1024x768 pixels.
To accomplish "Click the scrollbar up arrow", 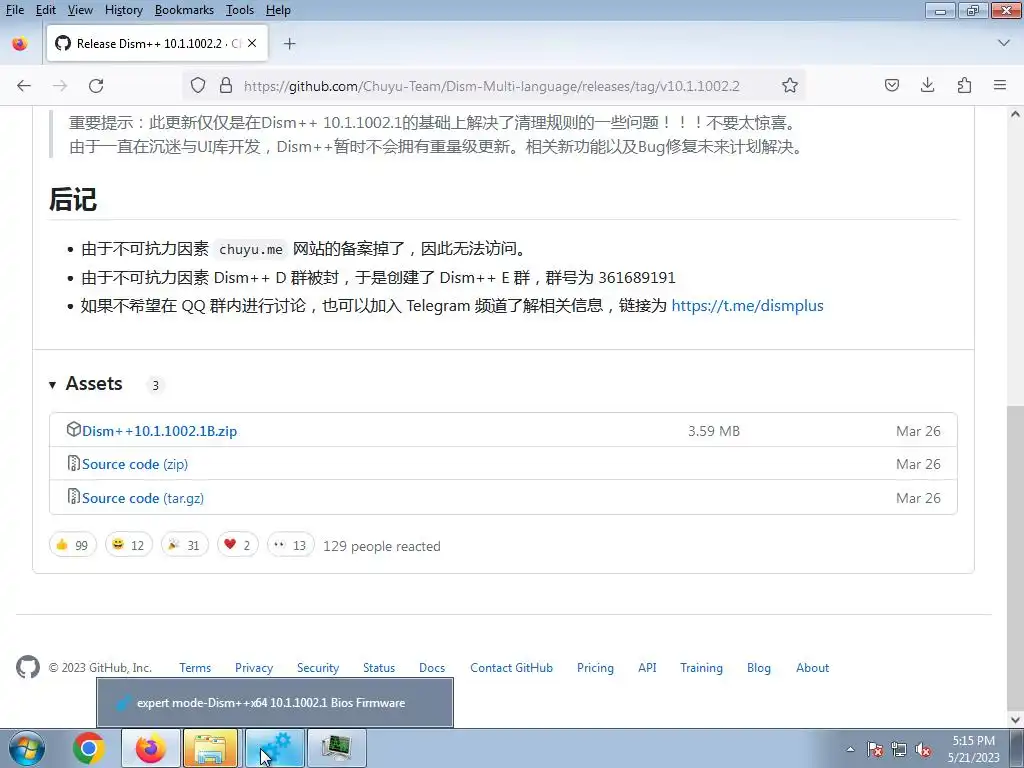I will pyautogui.click(x=1015, y=114).
